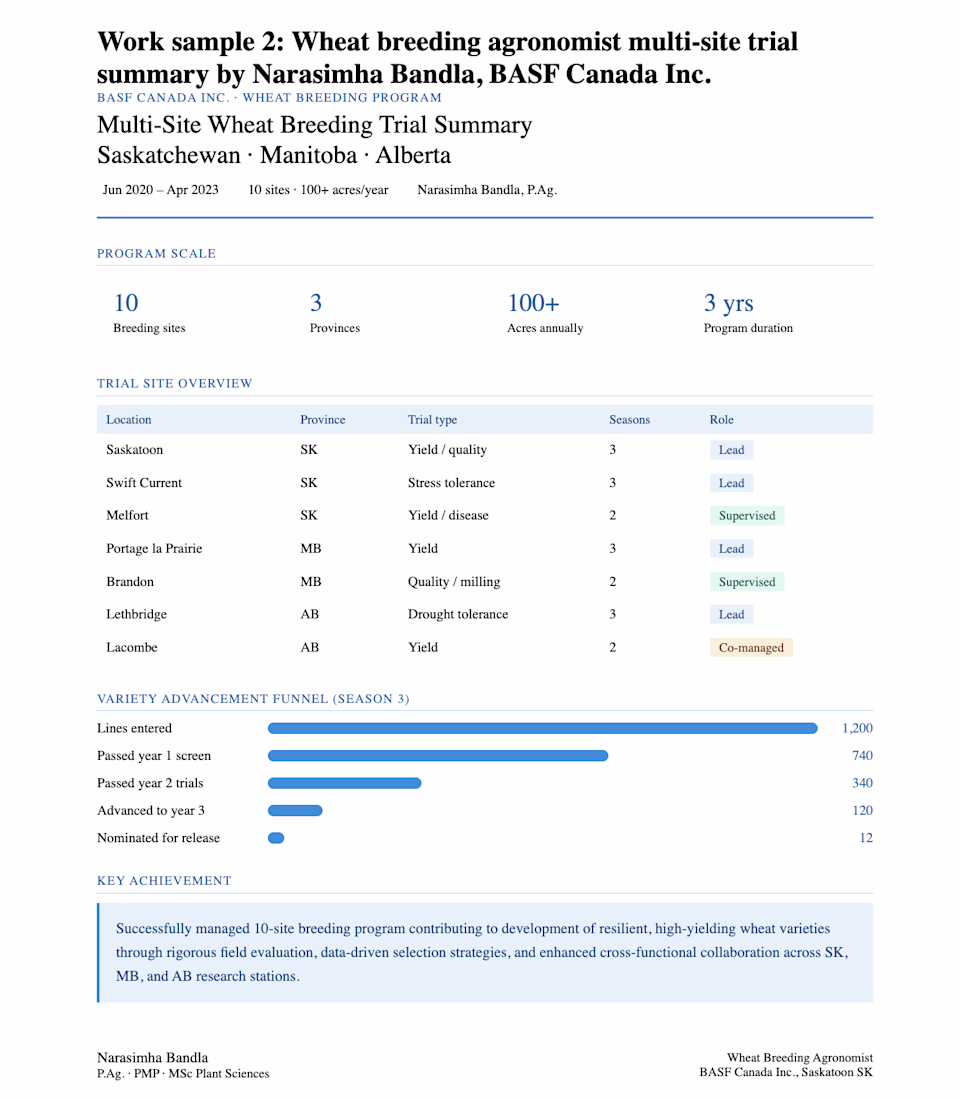Viewport: 960px width, 1100px height.
Task: Click the 'Trial type' column header
Action: (432, 420)
